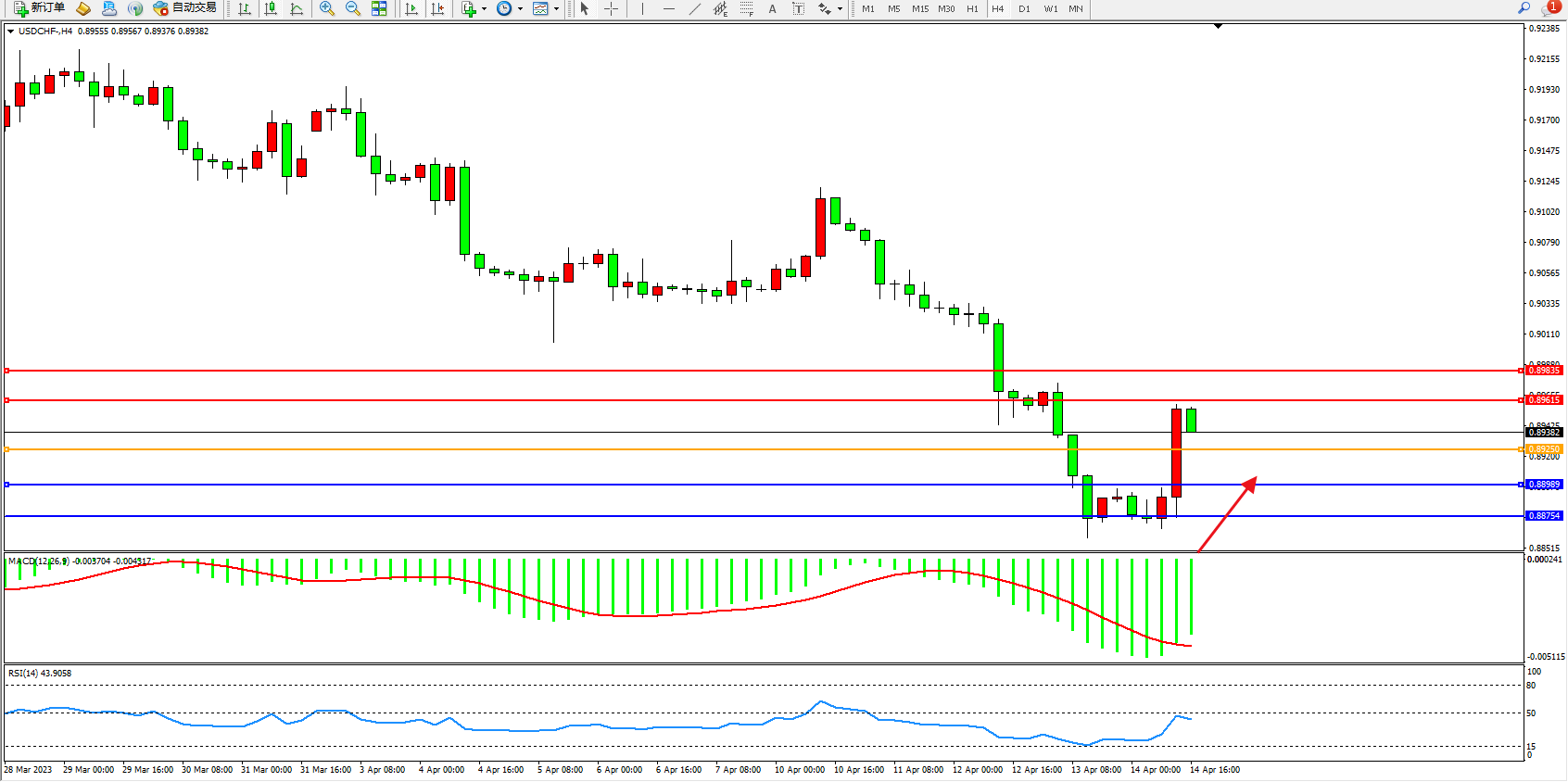Open the indicators list dropdown arrow
1568x782 pixels.
pyautogui.click(x=484, y=8)
